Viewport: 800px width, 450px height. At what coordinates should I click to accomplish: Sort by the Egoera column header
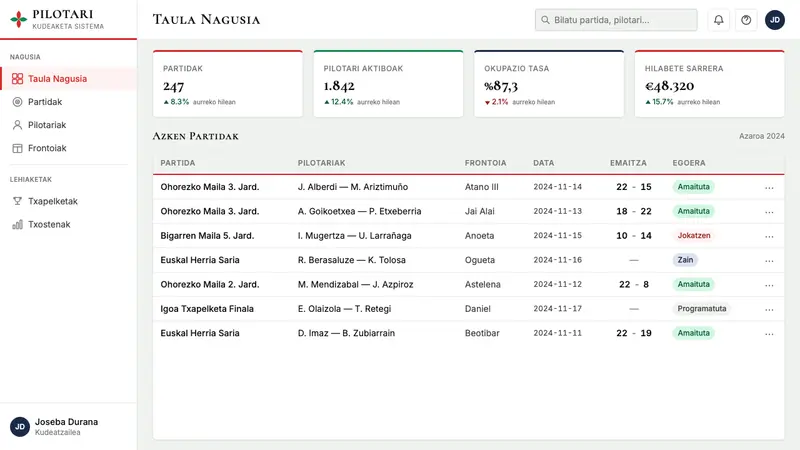click(x=689, y=163)
